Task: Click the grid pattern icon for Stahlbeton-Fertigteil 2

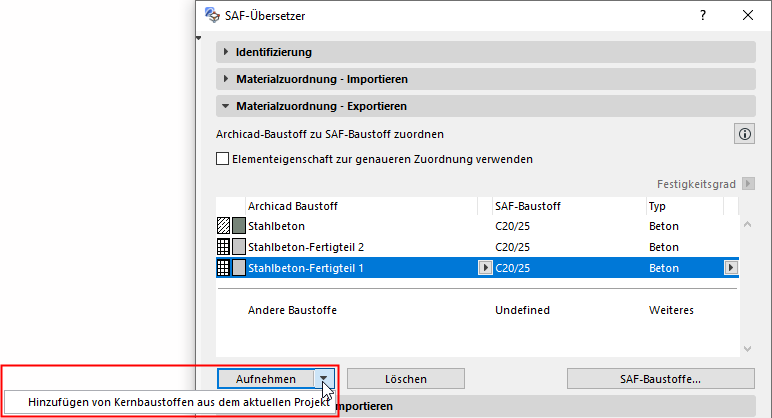Action: 223,247
